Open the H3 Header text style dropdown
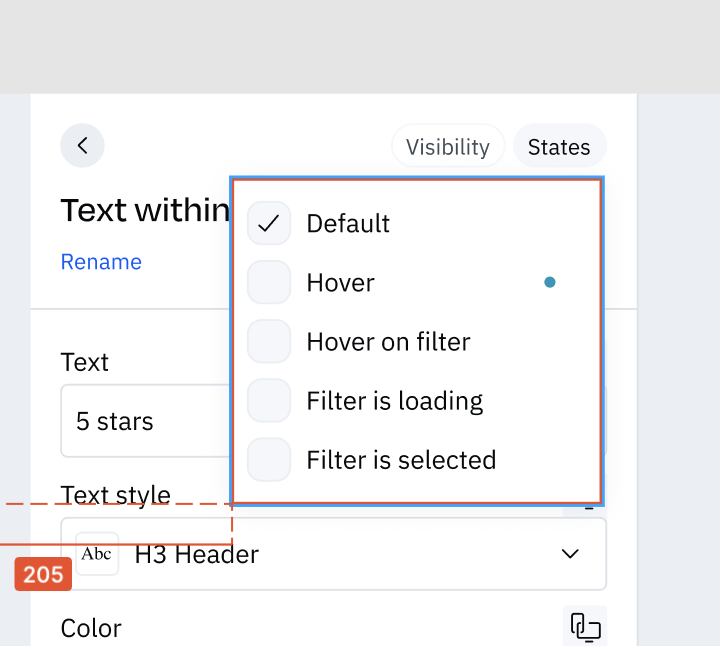This screenshot has width=720, height=646. click(x=333, y=554)
